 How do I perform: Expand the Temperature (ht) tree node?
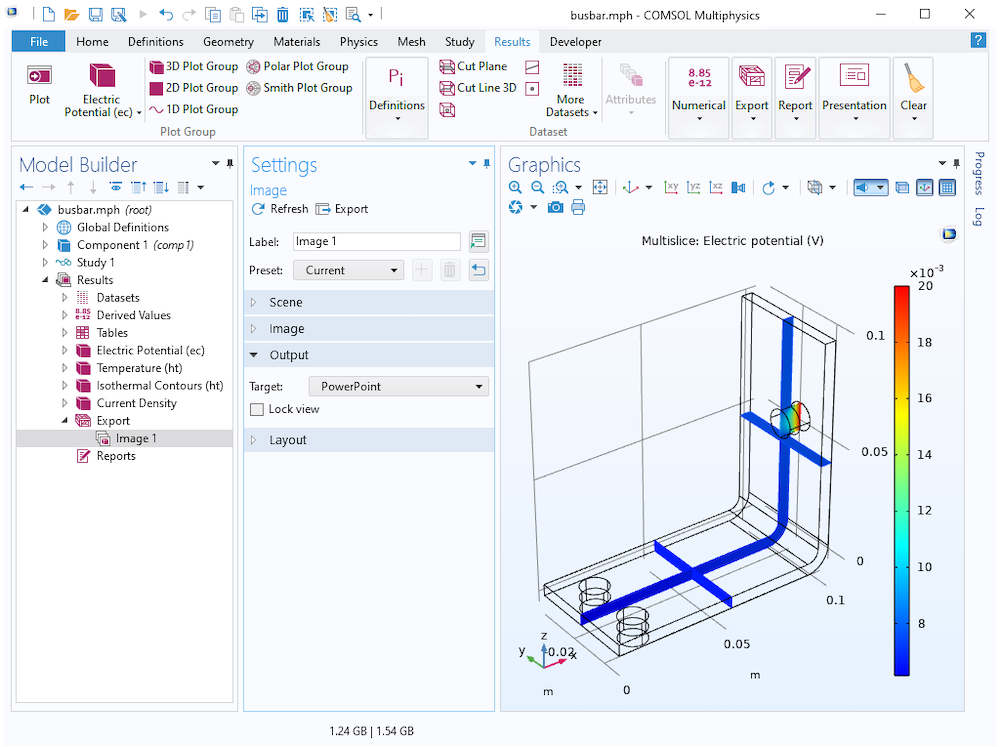pyautogui.click(x=66, y=368)
